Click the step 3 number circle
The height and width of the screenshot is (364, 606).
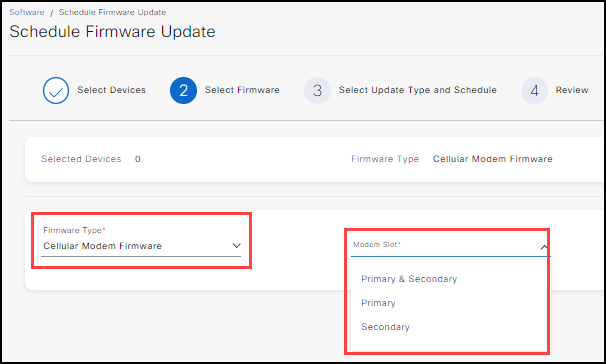(x=317, y=90)
